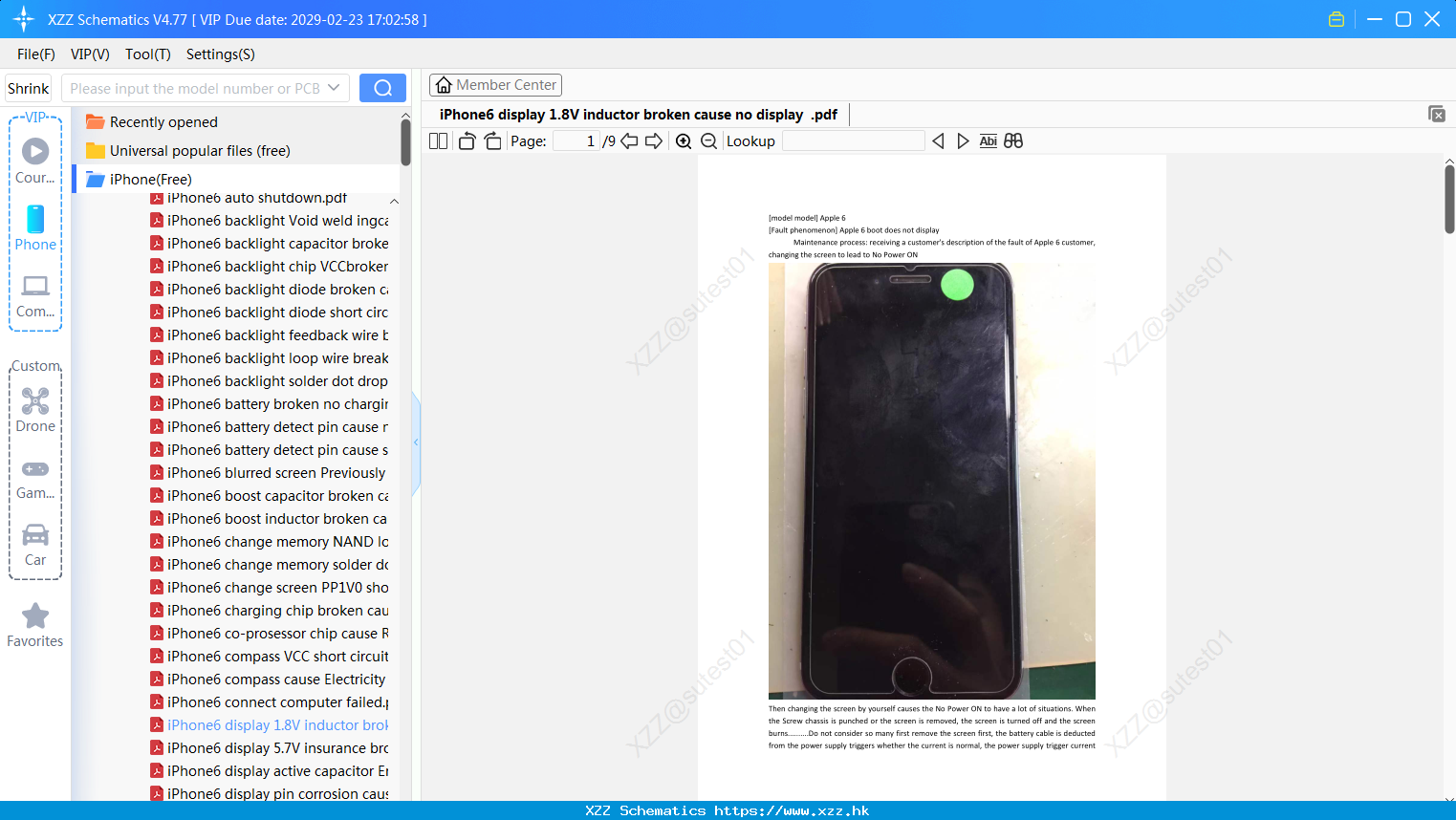Screen dimensions: 1456x820
Task: Open the File(F) menu
Action: click(36, 54)
